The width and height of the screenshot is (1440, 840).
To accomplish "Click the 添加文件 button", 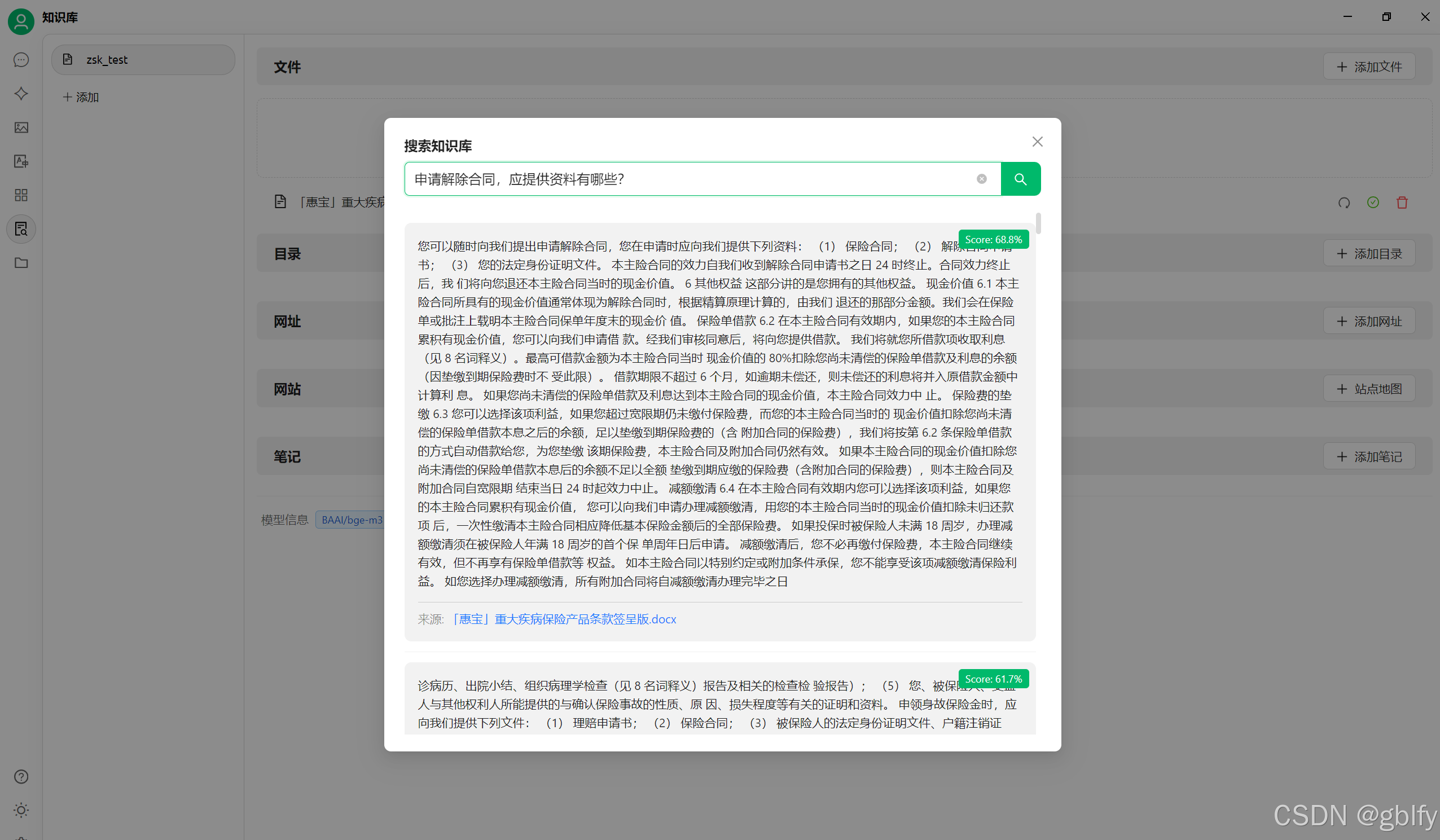I will (x=1368, y=67).
